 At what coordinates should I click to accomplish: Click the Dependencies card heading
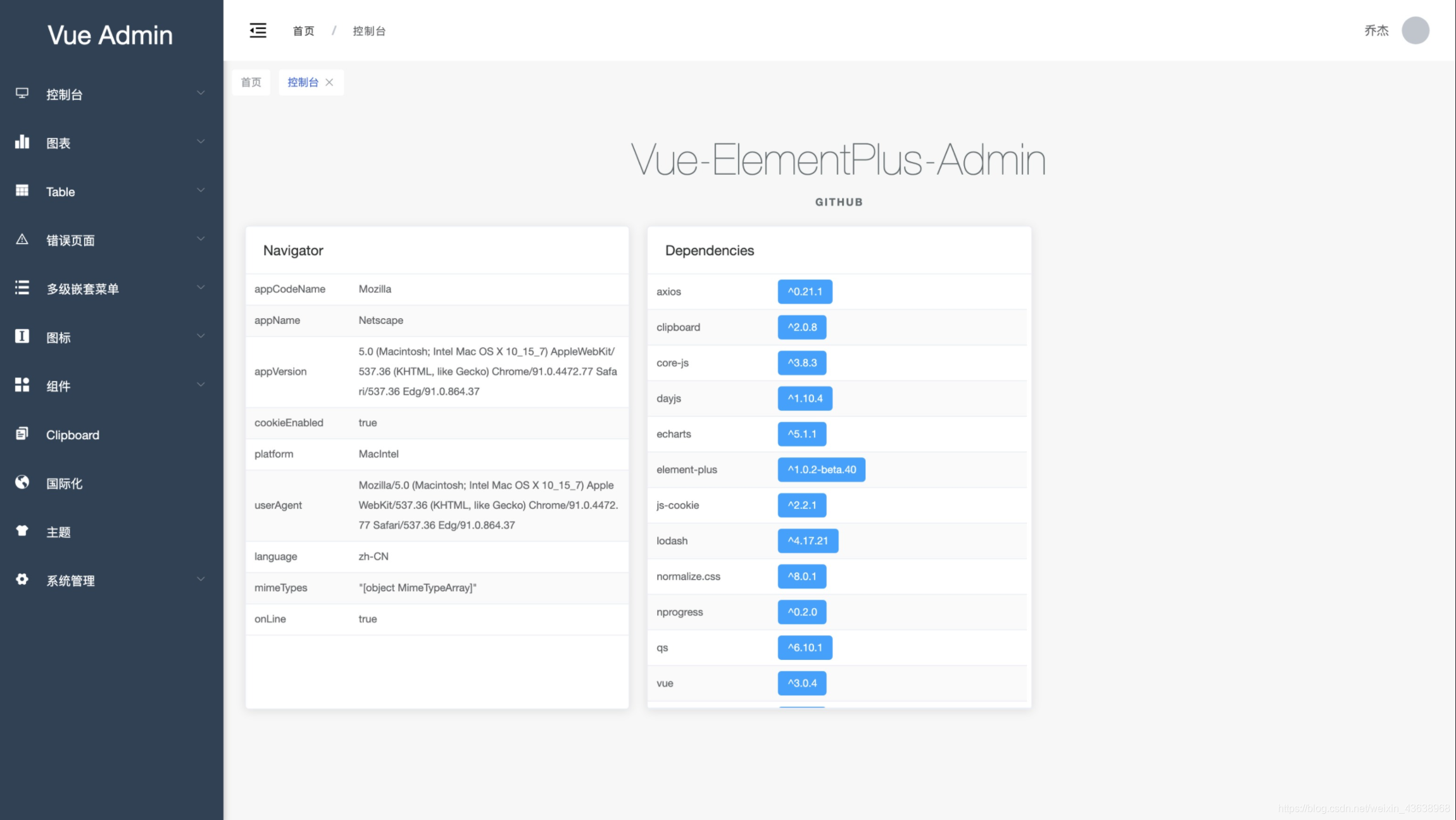(x=710, y=251)
